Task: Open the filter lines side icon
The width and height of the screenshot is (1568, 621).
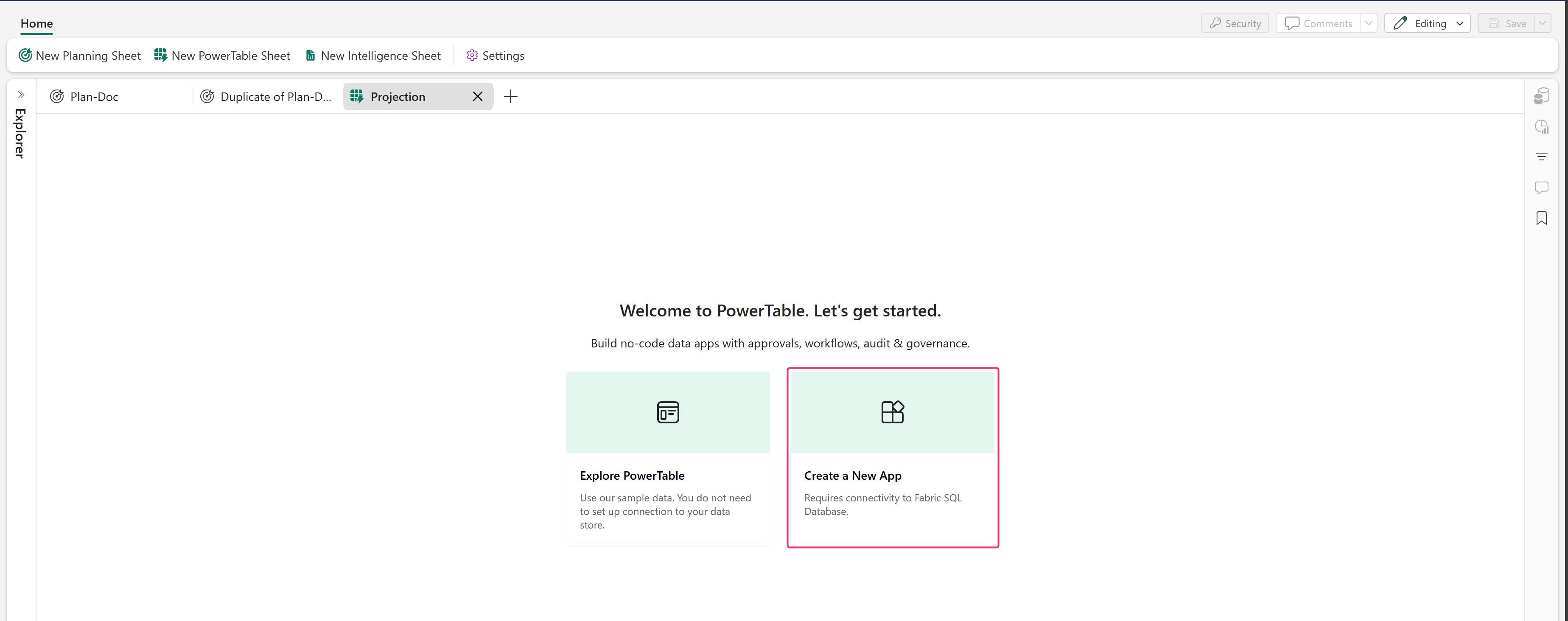Action: tap(1541, 157)
